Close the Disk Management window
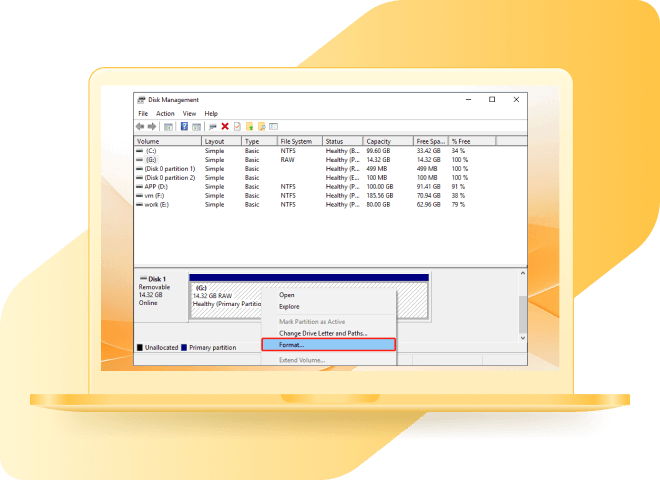The height and width of the screenshot is (480, 660). (516, 100)
